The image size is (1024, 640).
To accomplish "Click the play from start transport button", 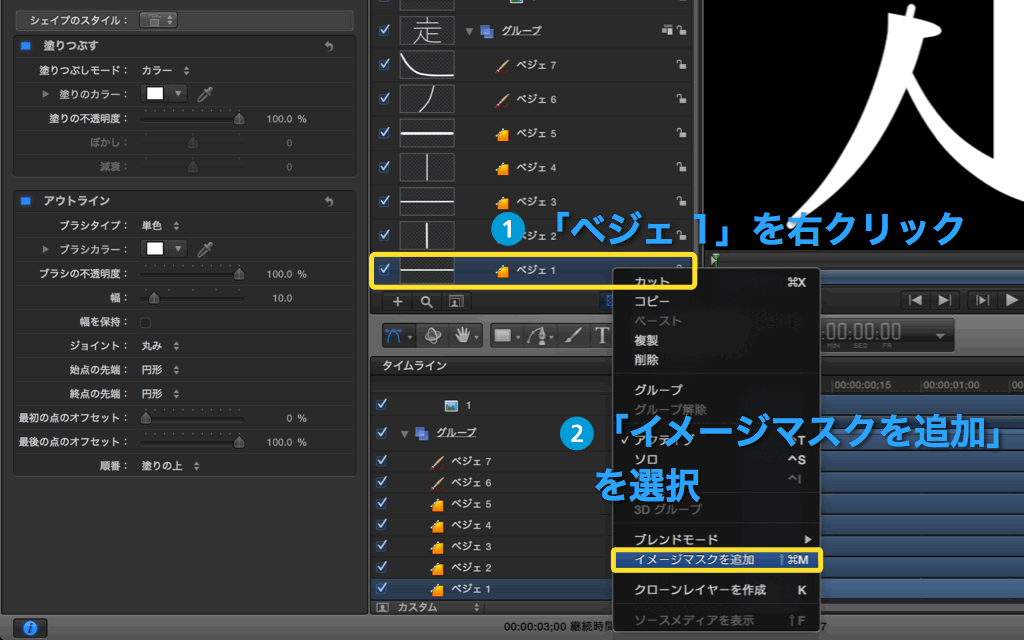I will 982,300.
